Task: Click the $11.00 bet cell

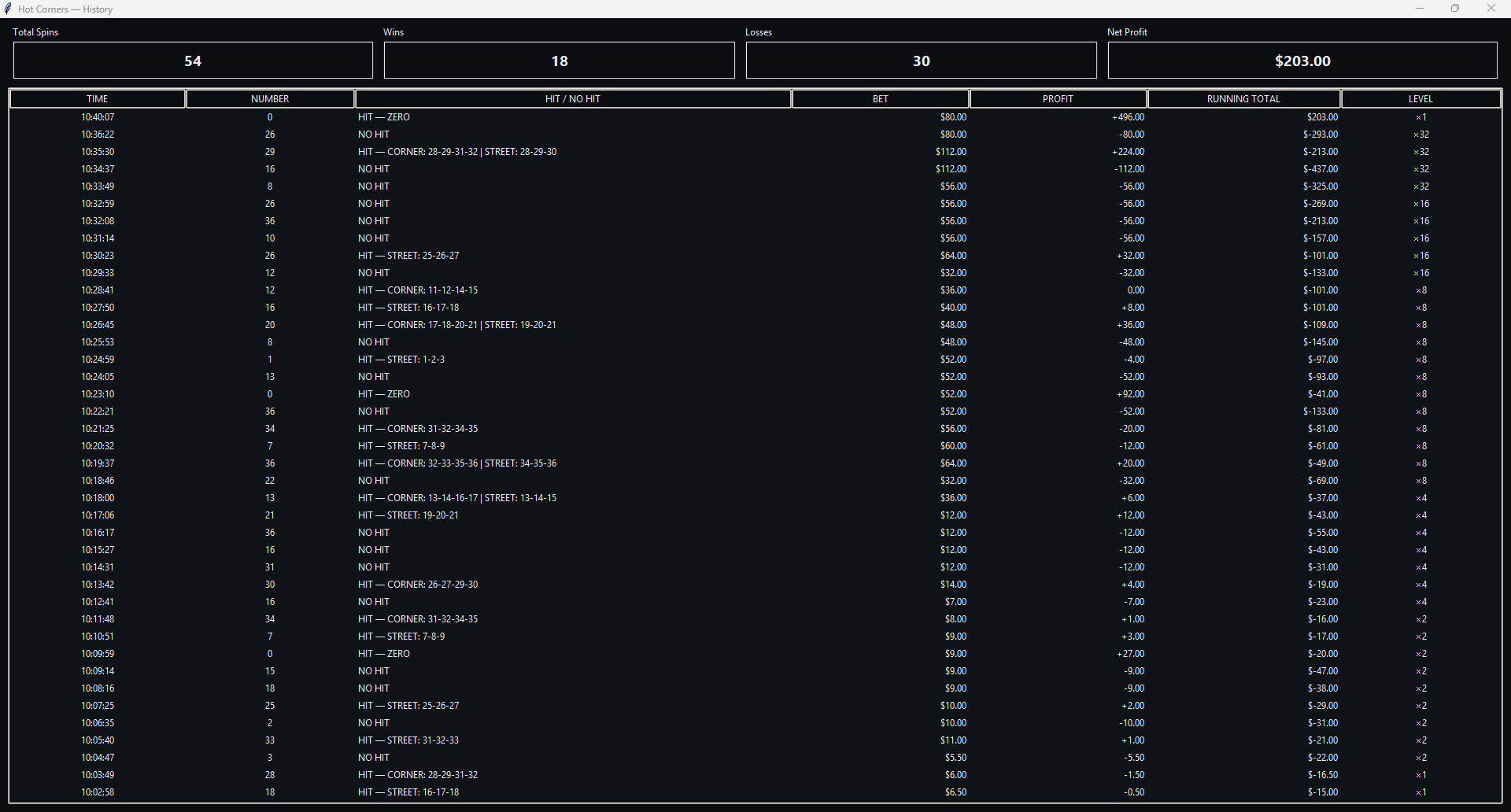Action: 953,740
